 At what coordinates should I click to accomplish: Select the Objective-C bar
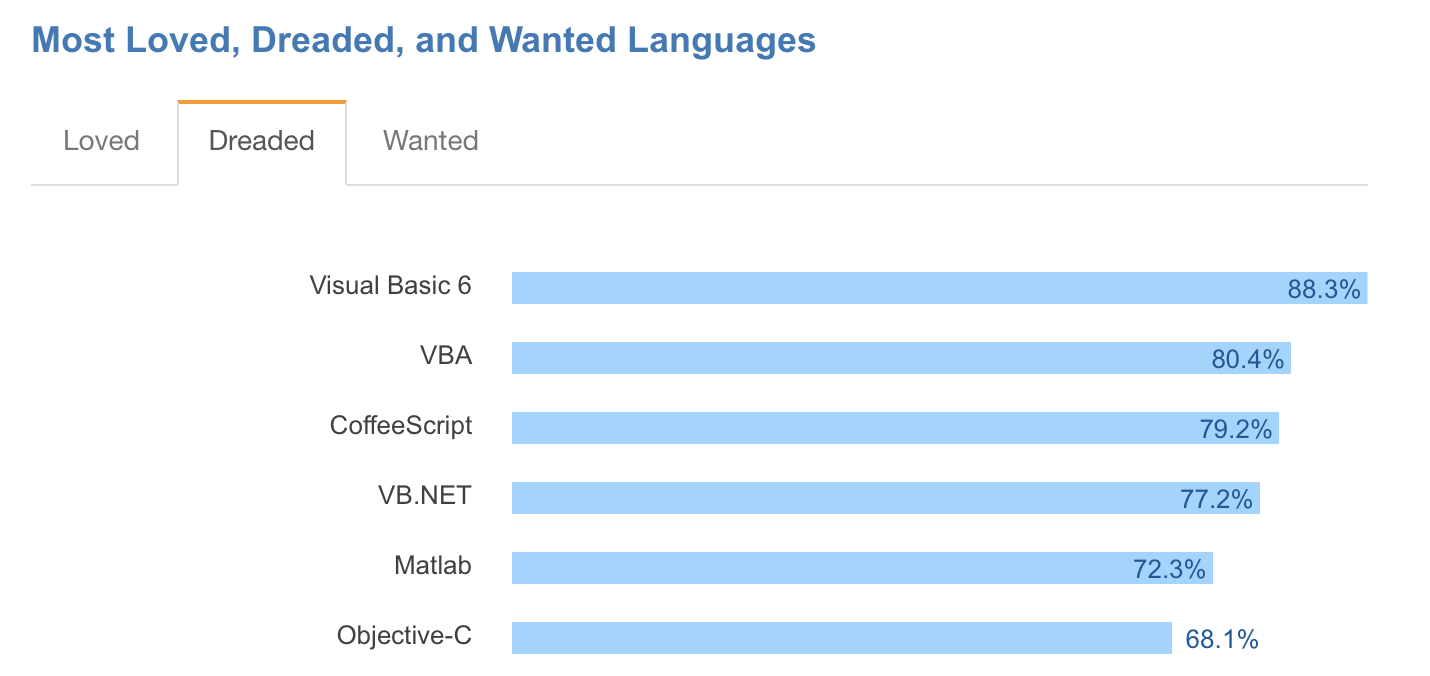tap(790, 638)
